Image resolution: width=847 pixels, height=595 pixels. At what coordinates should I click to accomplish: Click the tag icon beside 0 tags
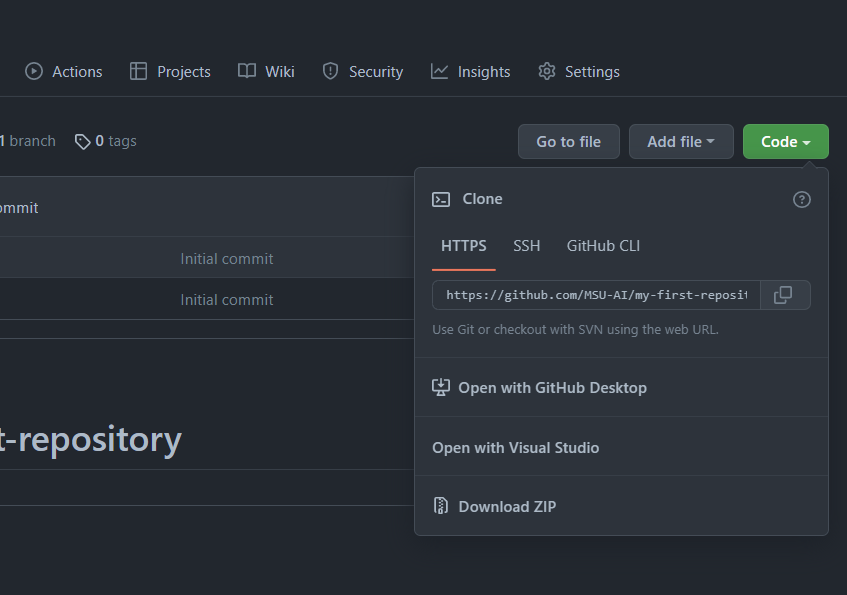82,142
